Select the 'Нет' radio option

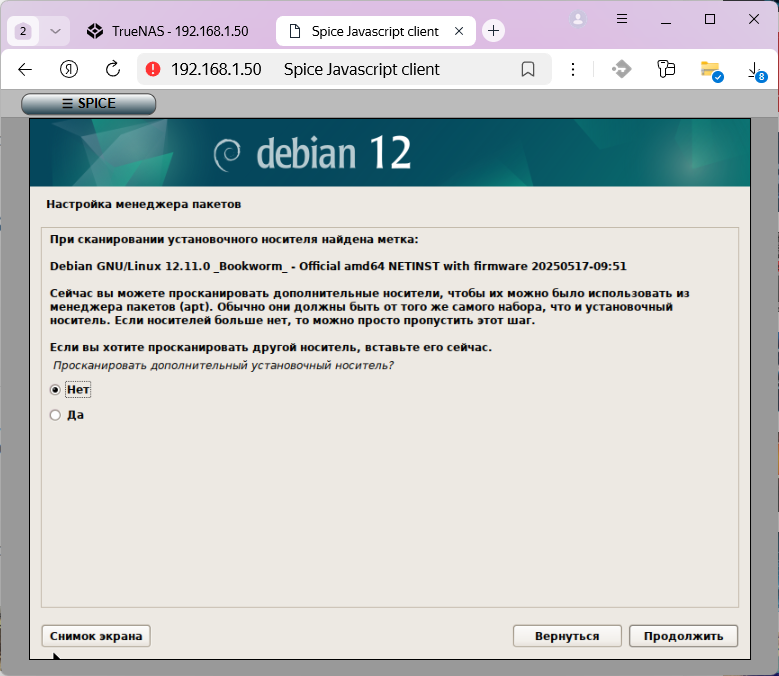coord(55,390)
